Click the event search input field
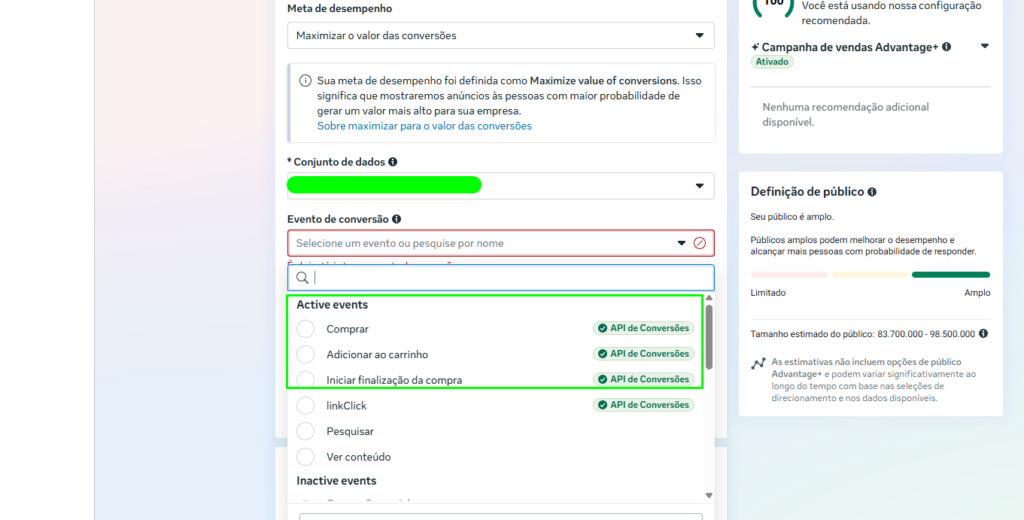The height and width of the screenshot is (520, 1024). [x=501, y=278]
